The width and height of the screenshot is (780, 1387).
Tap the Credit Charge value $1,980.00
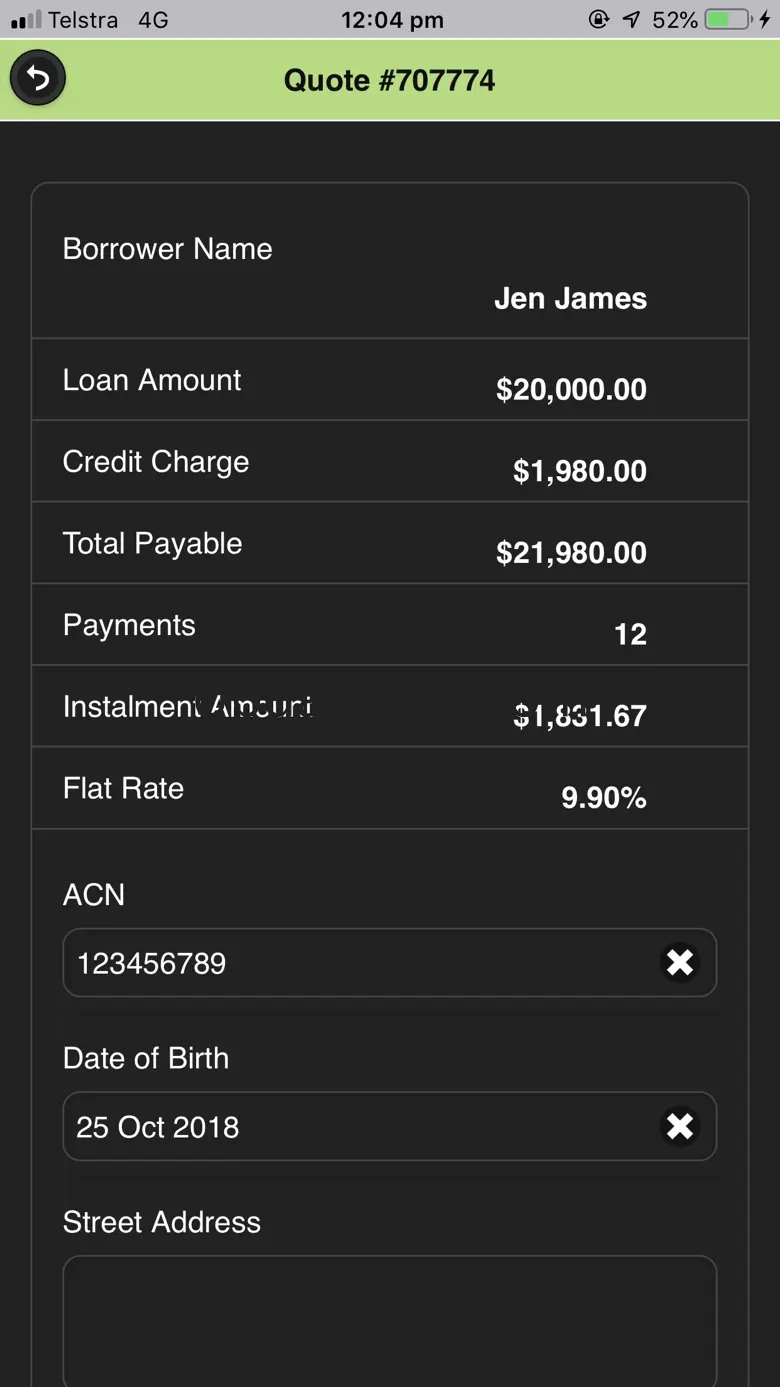[579, 471]
